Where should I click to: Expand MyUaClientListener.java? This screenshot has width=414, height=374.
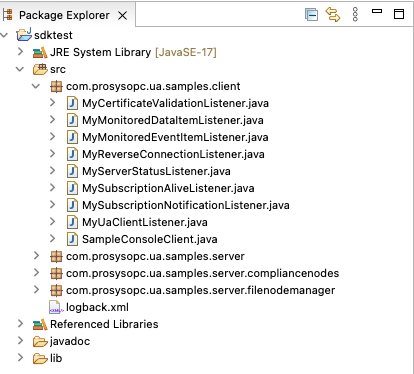tap(53, 222)
